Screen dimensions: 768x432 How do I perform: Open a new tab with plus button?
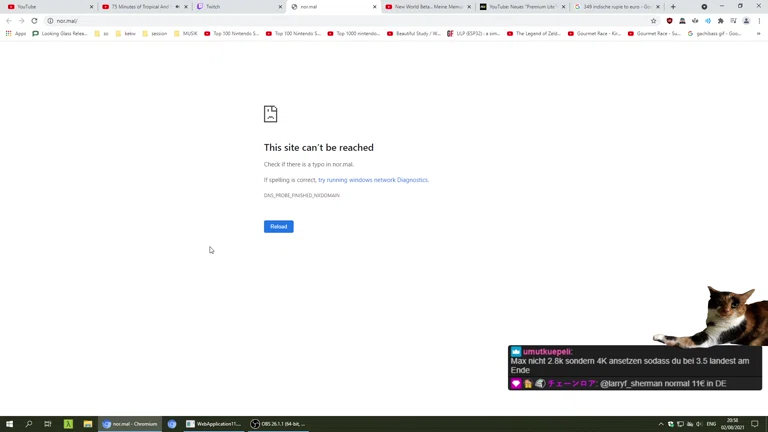pos(673,7)
